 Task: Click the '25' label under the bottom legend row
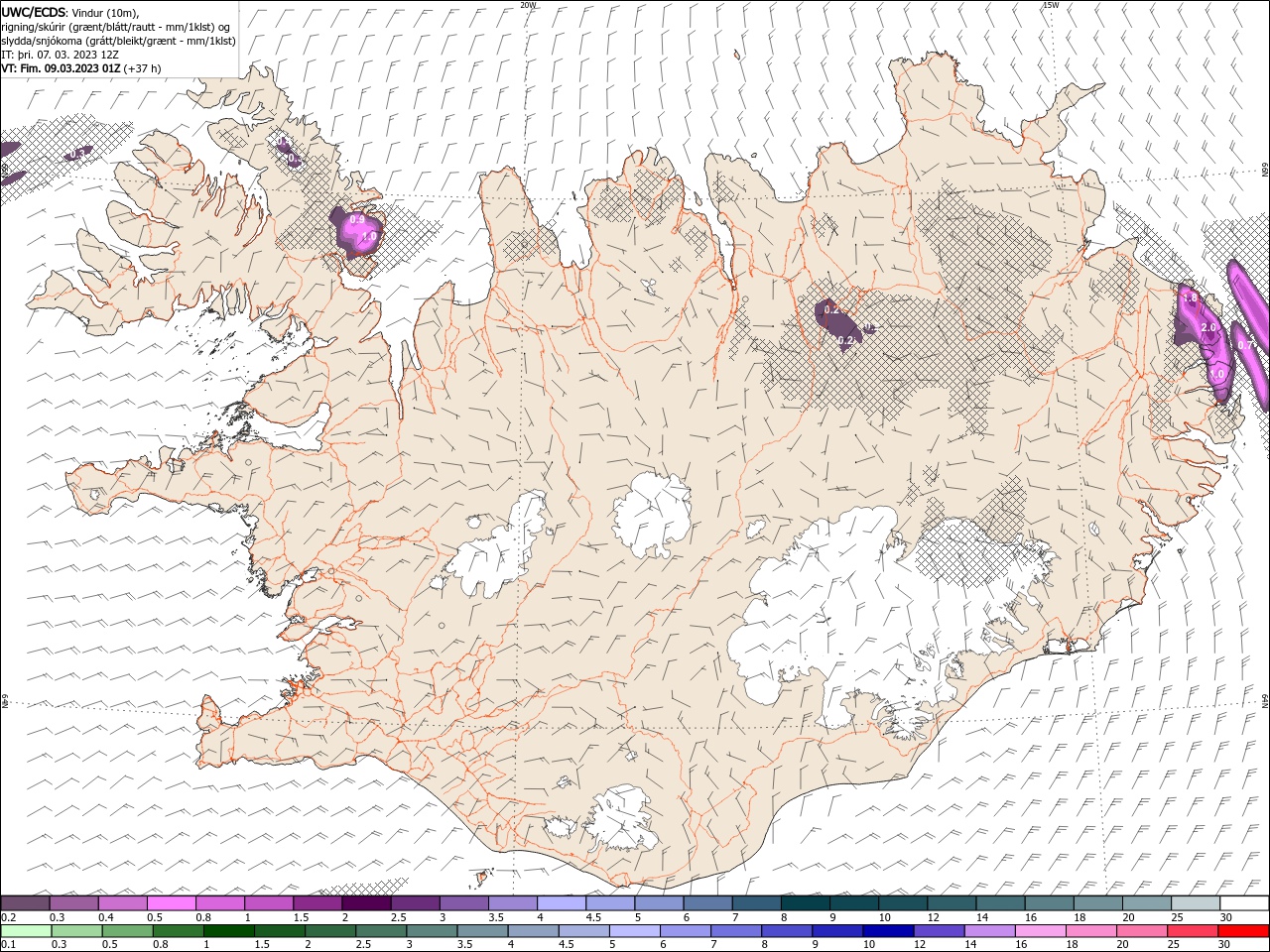point(1174,945)
